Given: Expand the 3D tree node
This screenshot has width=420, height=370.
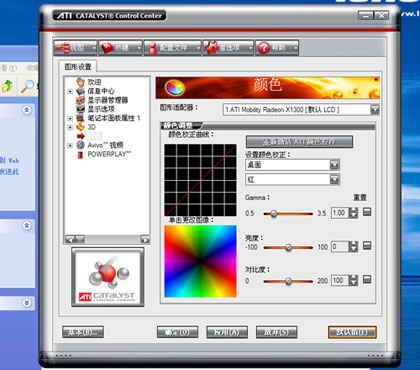Looking at the screenshot, I should click(x=70, y=127).
